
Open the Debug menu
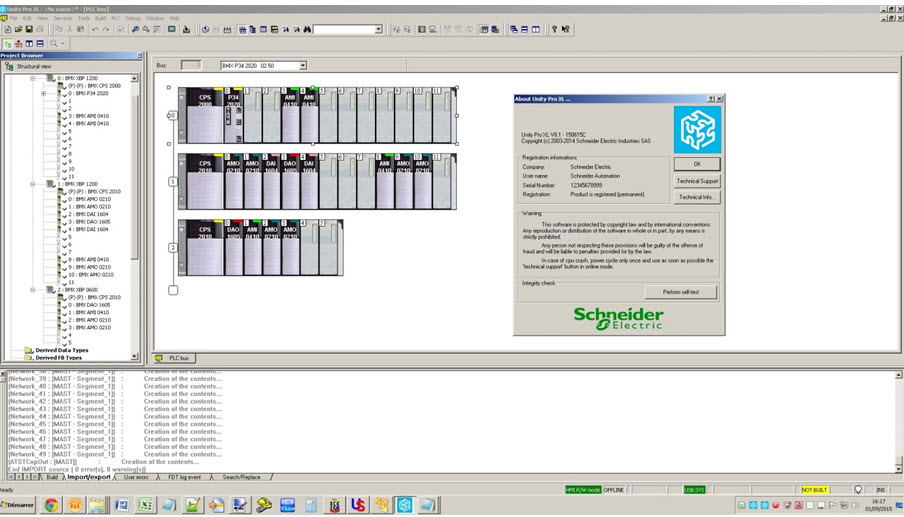pyautogui.click(x=133, y=18)
